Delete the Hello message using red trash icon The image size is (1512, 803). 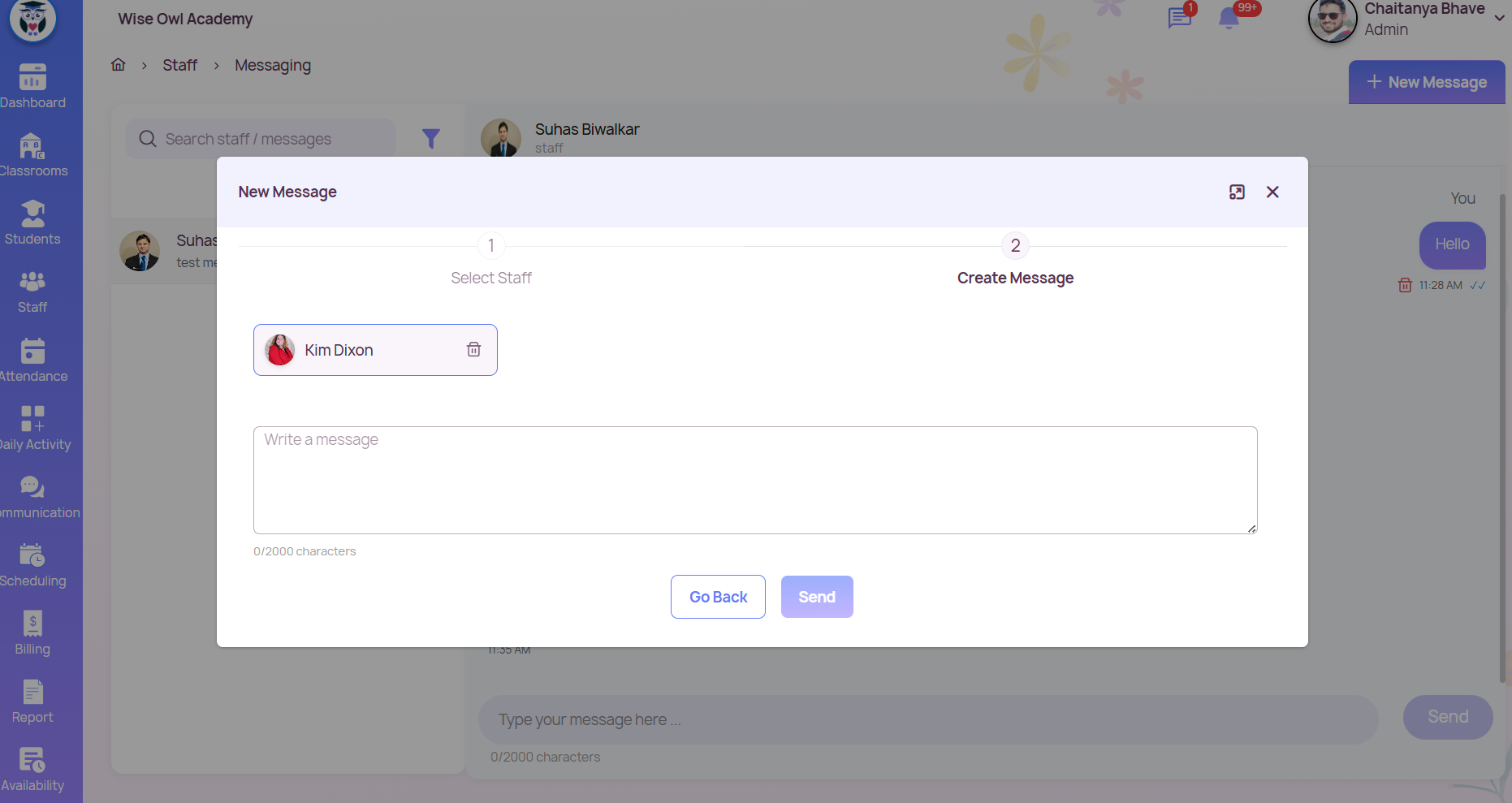(1405, 285)
